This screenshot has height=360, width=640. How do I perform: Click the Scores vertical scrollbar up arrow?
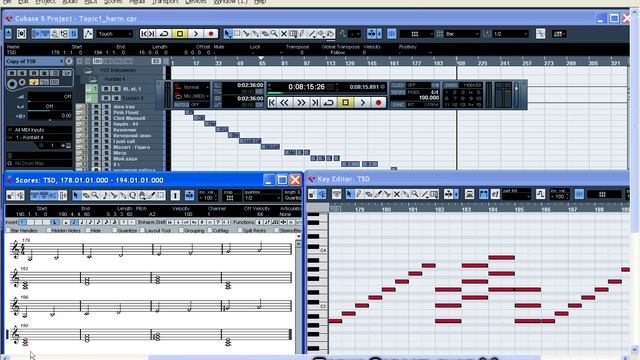[x=298, y=243]
